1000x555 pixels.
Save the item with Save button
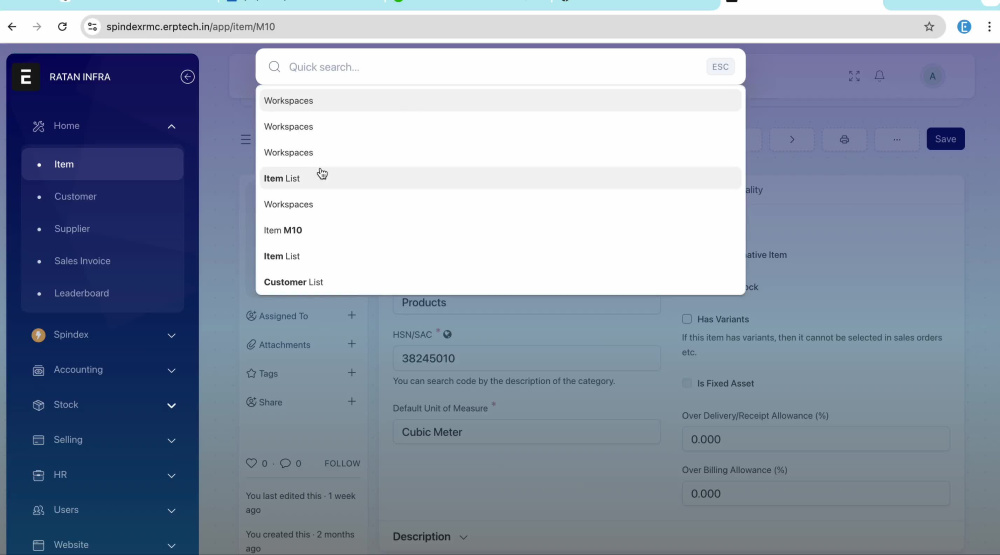click(945, 139)
